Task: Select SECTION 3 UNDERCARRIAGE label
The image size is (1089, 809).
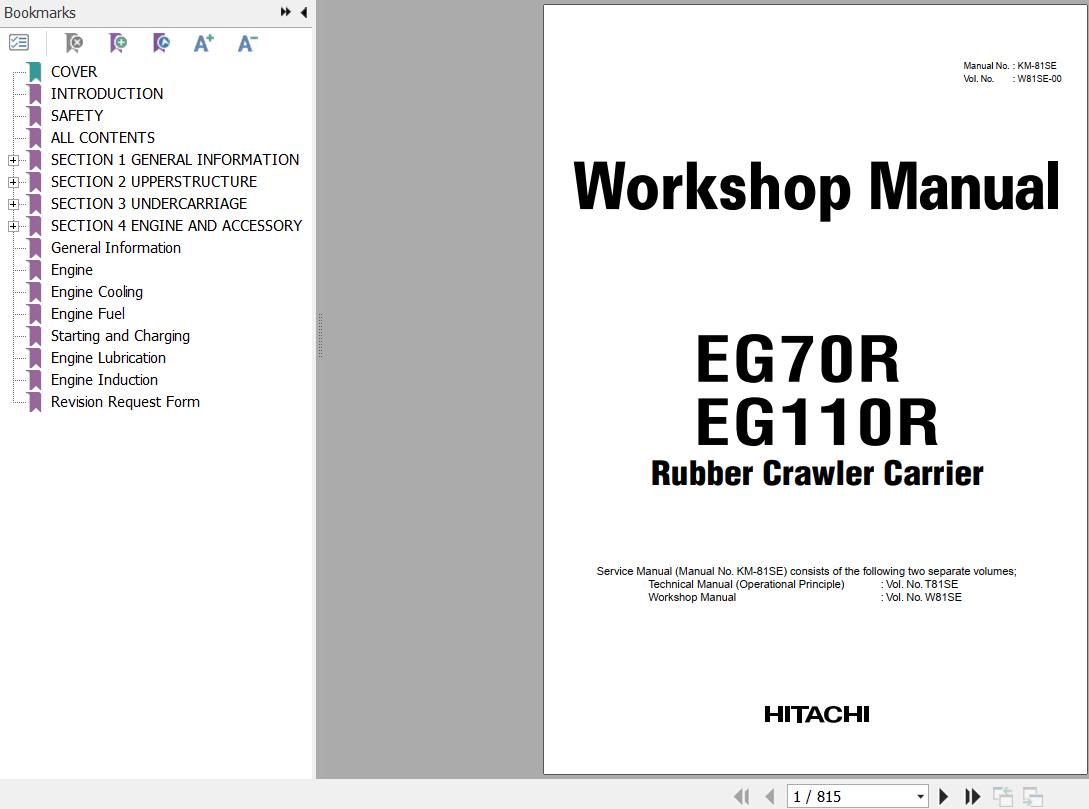Action: [x=149, y=203]
